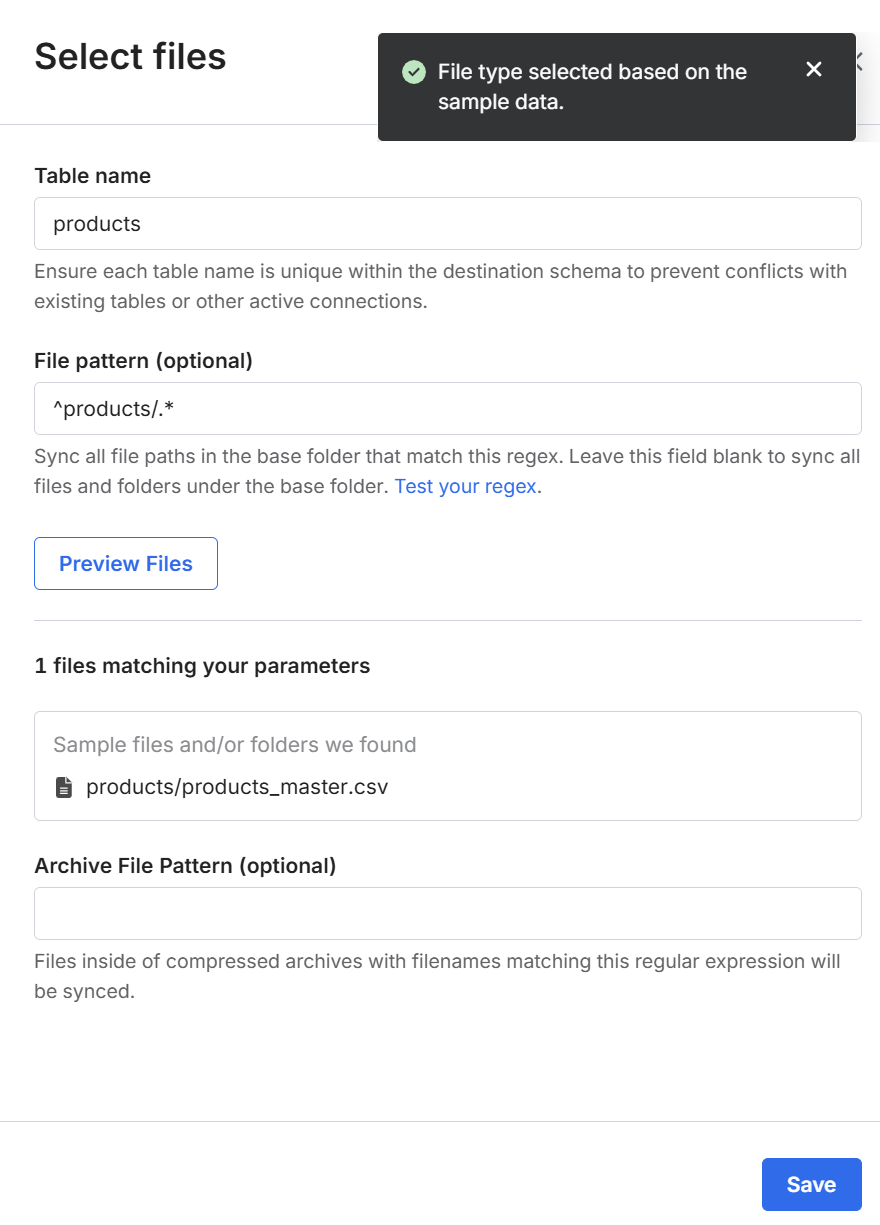This screenshot has width=880, height=1225.
Task: Click the compressed archives help text
Action: [437, 976]
